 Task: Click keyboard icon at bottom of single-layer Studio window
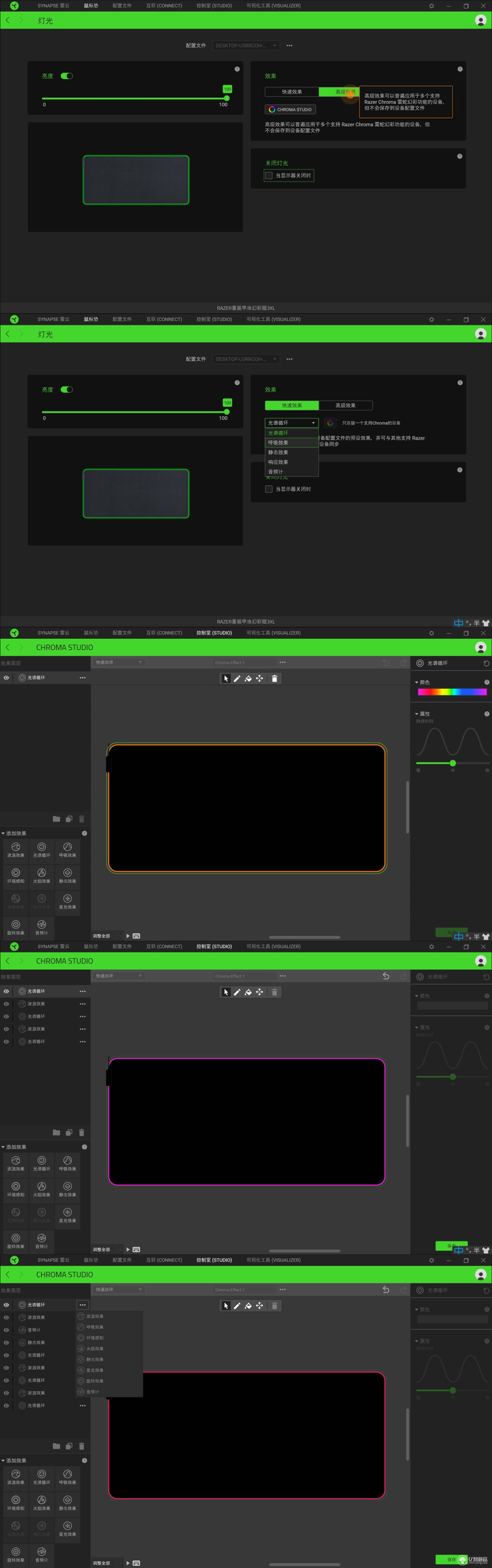137,936
